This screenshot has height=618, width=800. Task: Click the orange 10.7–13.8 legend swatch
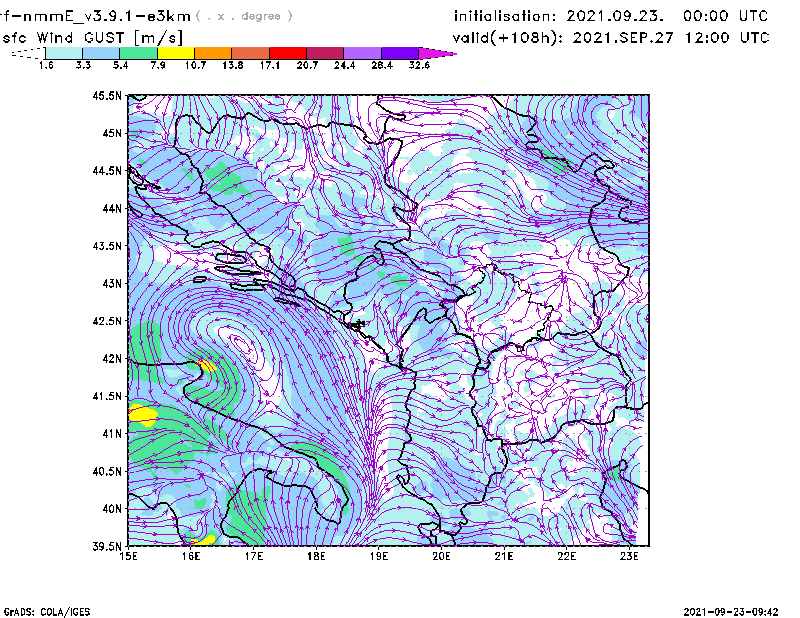point(213,53)
